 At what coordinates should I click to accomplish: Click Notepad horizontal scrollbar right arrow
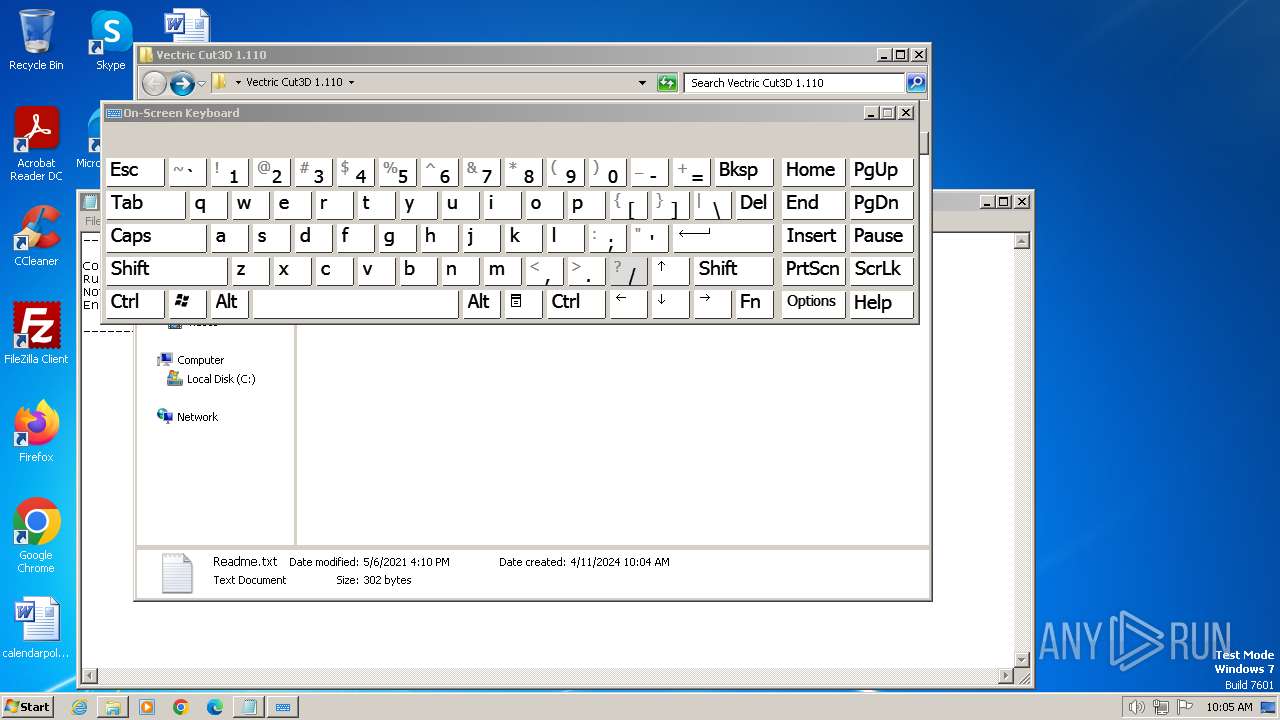1007,677
